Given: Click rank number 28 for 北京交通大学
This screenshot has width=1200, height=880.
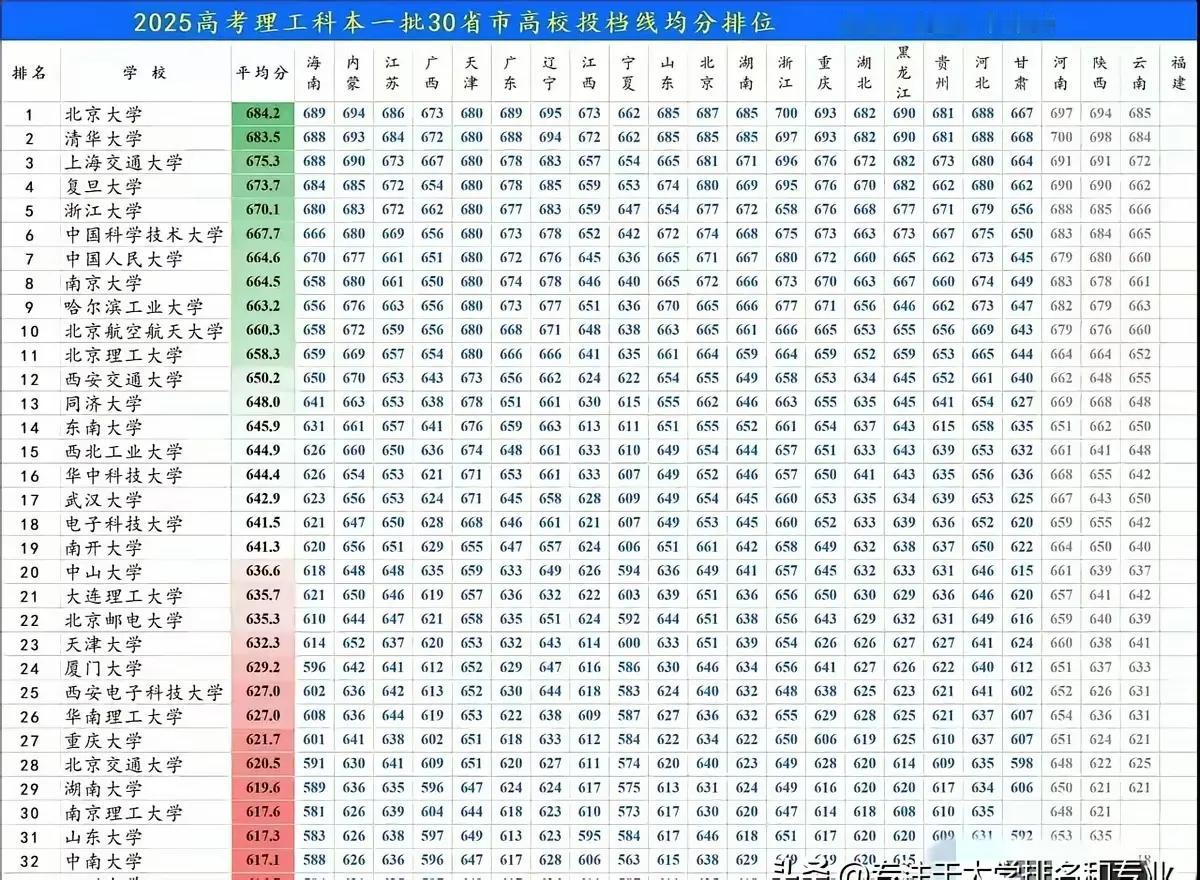Looking at the screenshot, I should [x=29, y=765].
